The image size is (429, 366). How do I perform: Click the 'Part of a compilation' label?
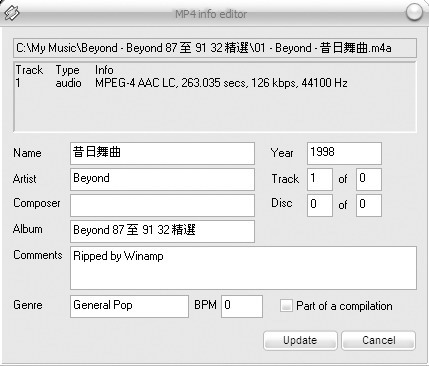point(344,306)
